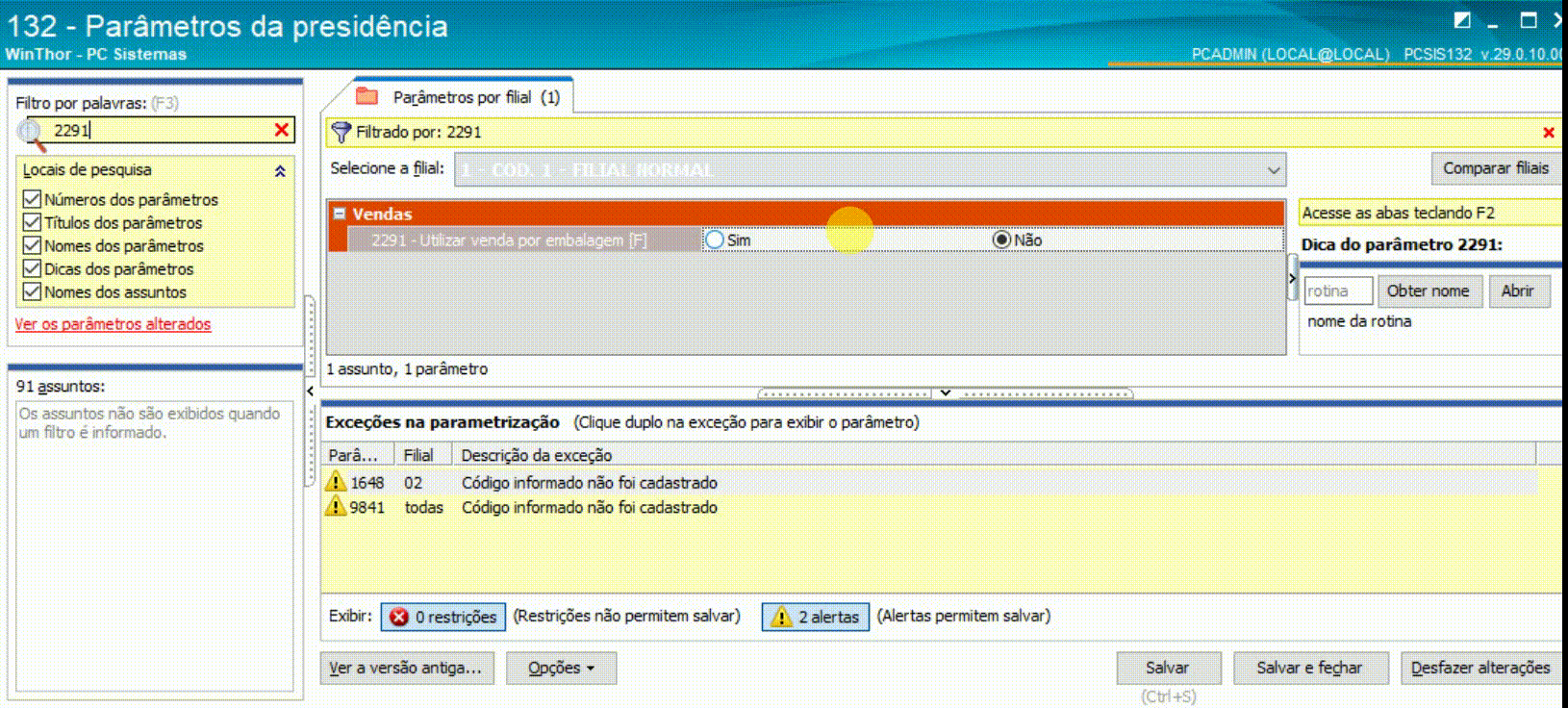1568x708 pixels.
Task: Collapse the Vendas group
Action: pos(339,214)
